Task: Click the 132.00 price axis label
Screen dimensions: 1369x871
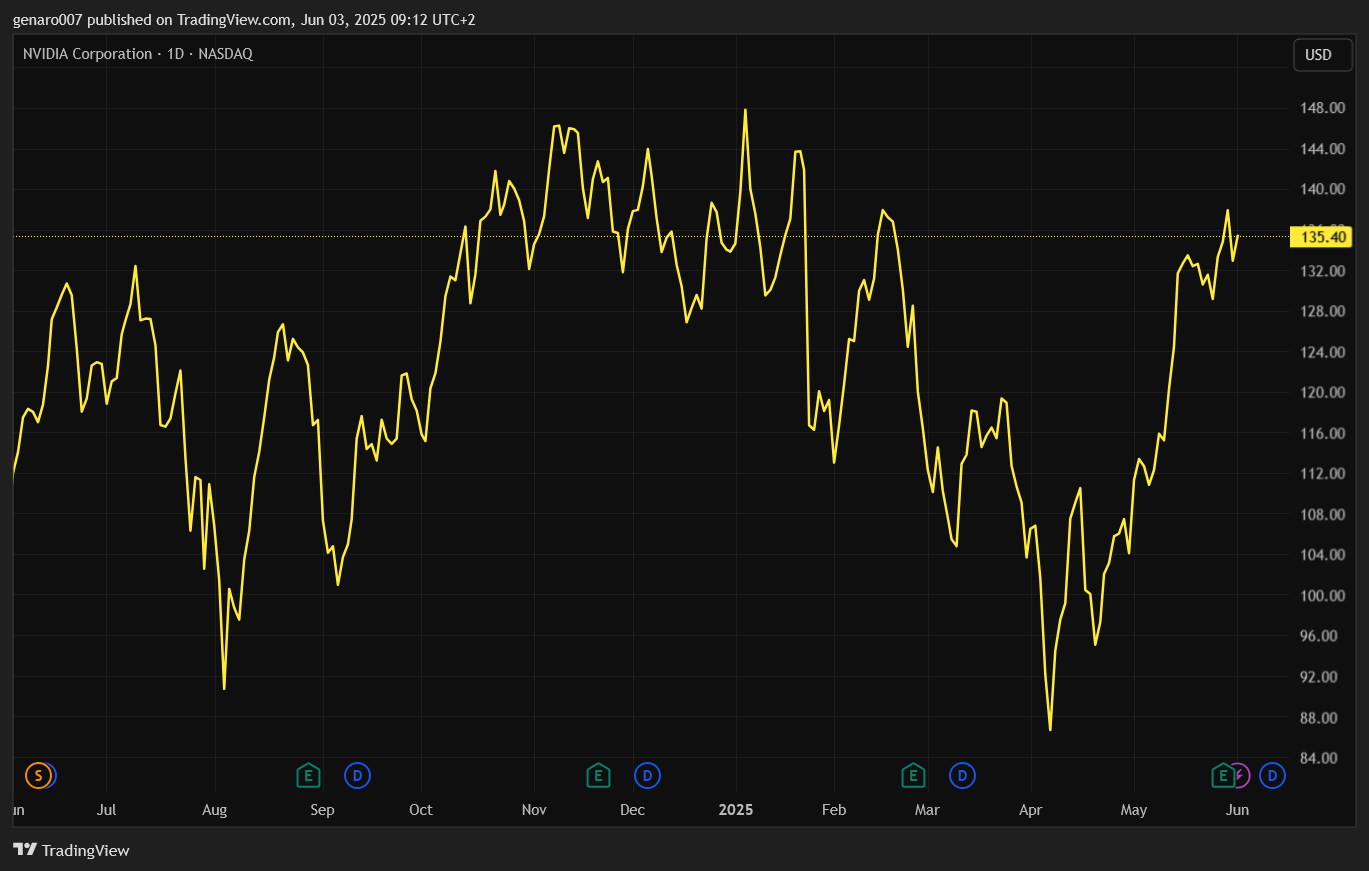Action: pyautogui.click(x=1321, y=271)
